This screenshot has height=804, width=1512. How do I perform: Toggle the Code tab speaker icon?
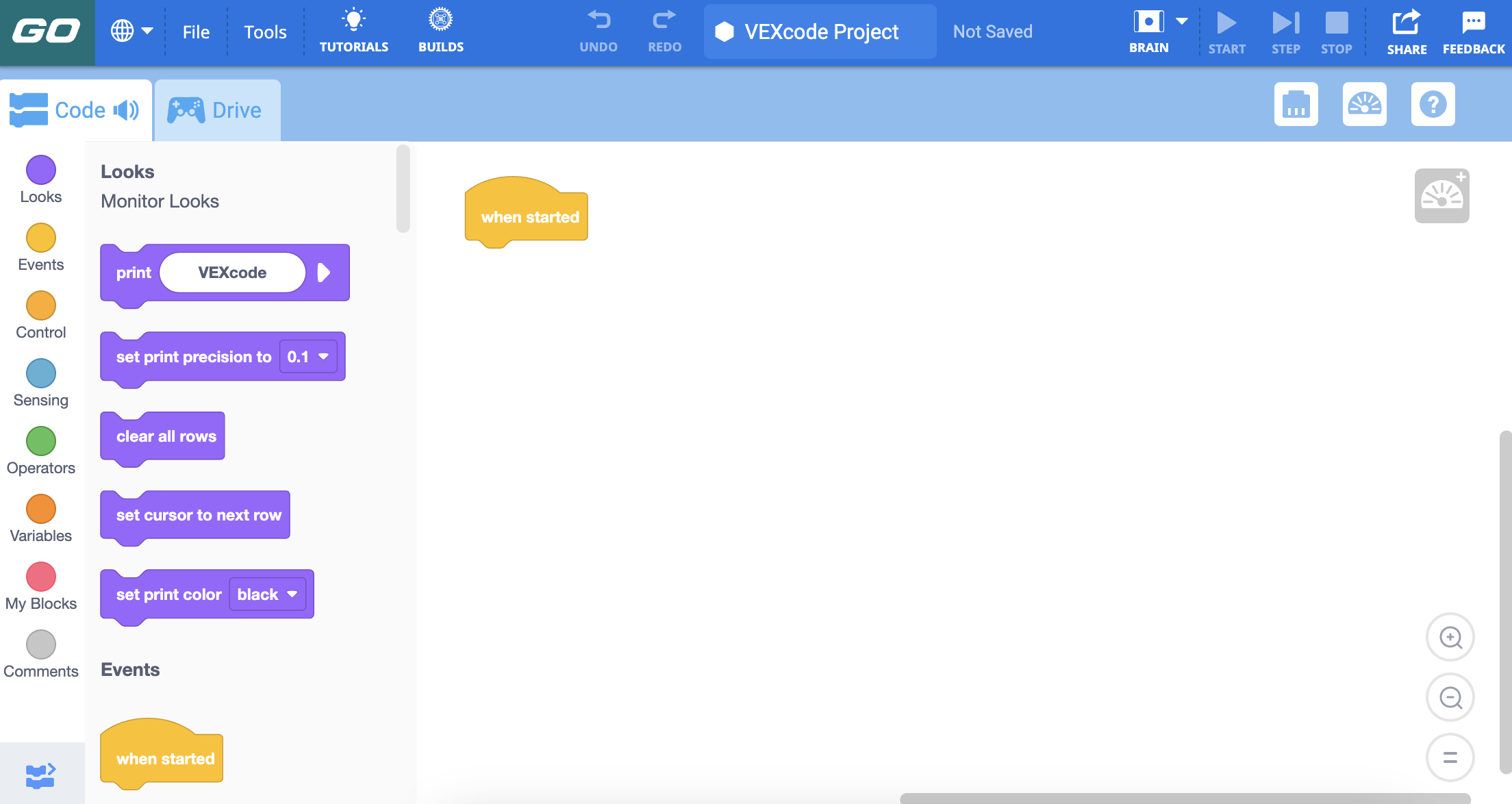click(126, 110)
